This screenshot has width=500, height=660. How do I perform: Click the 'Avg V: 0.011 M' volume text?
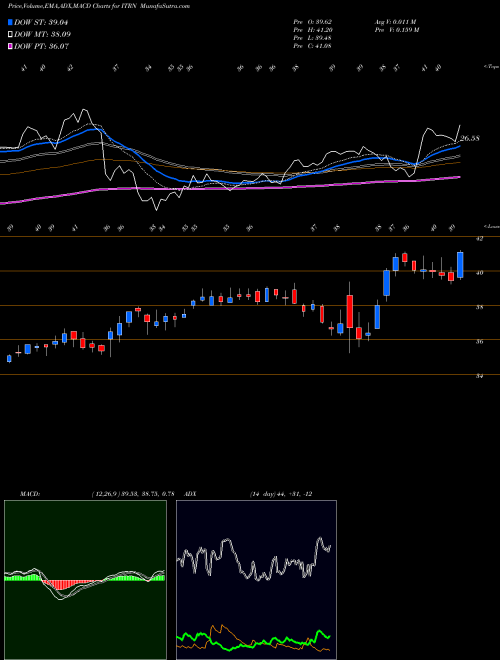click(397, 22)
